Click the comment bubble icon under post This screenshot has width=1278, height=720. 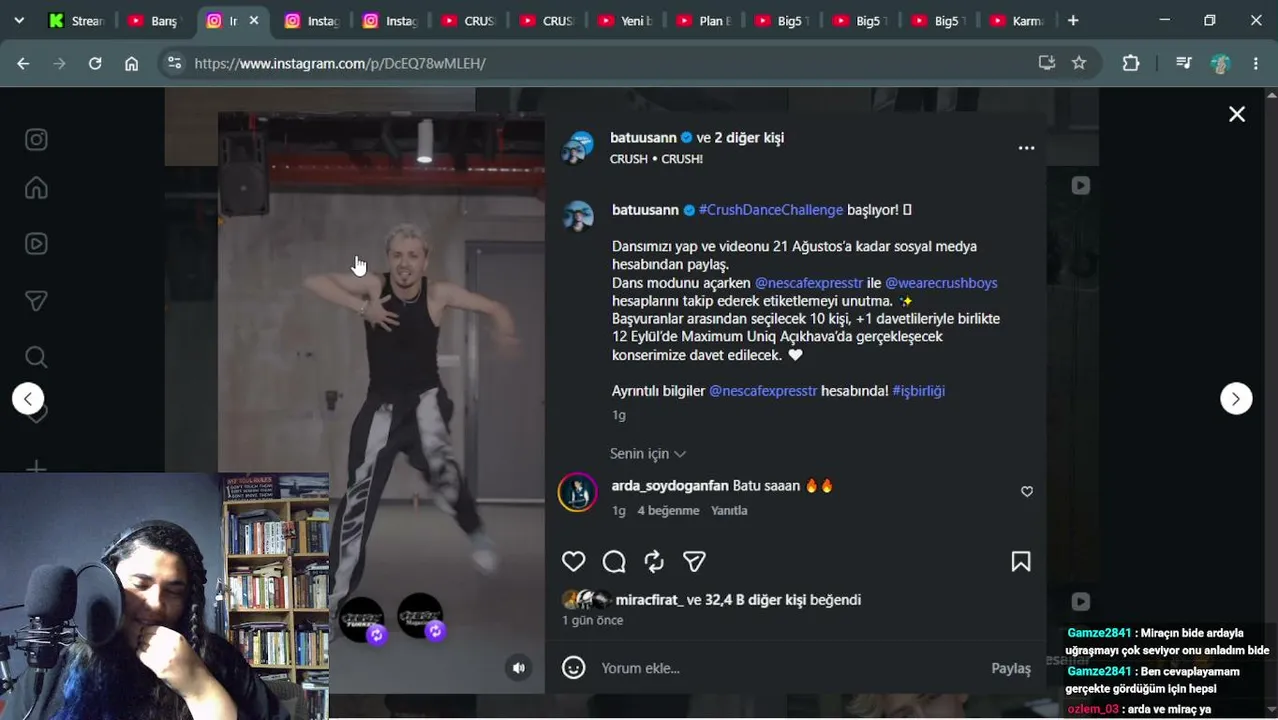pos(614,562)
